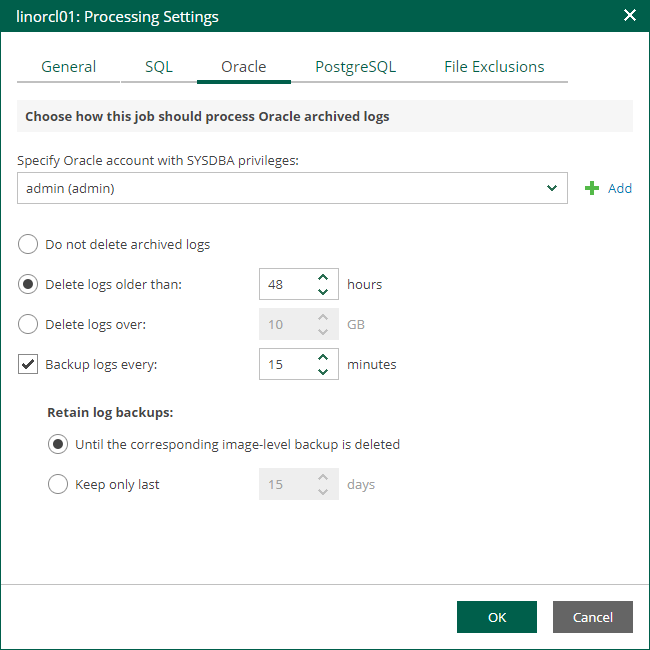Open the SQL tab

pyautogui.click(x=159, y=67)
